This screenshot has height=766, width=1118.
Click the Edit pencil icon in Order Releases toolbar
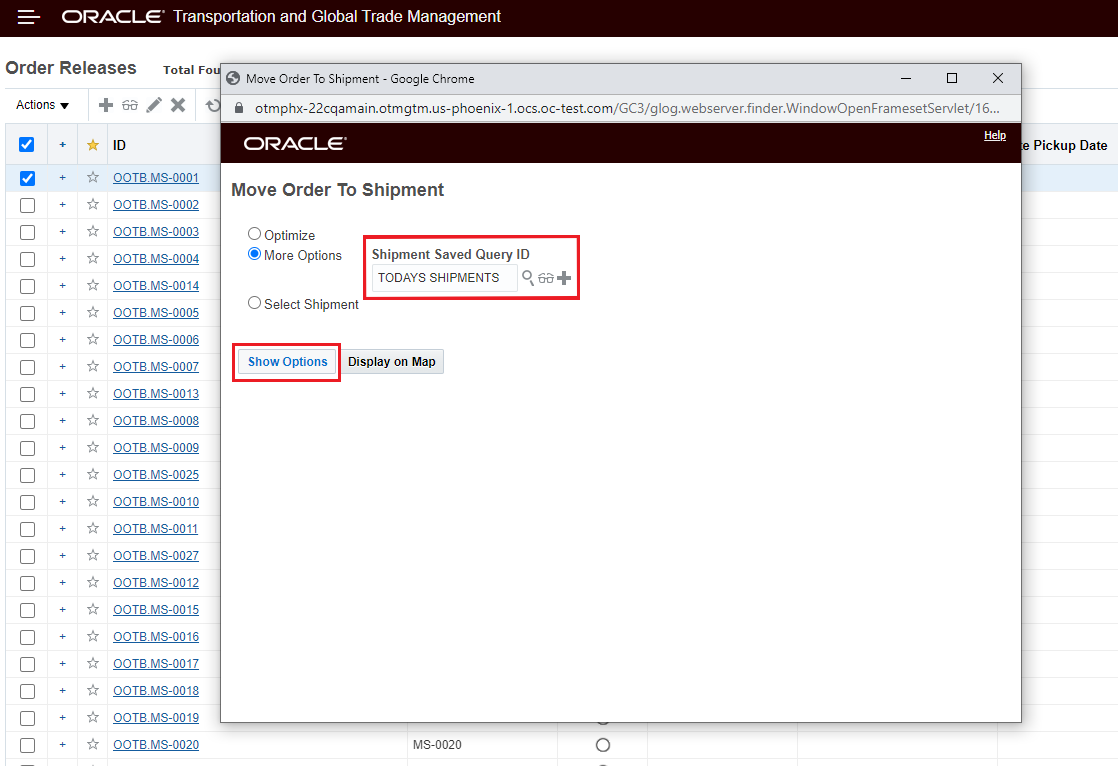click(x=153, y=105)
